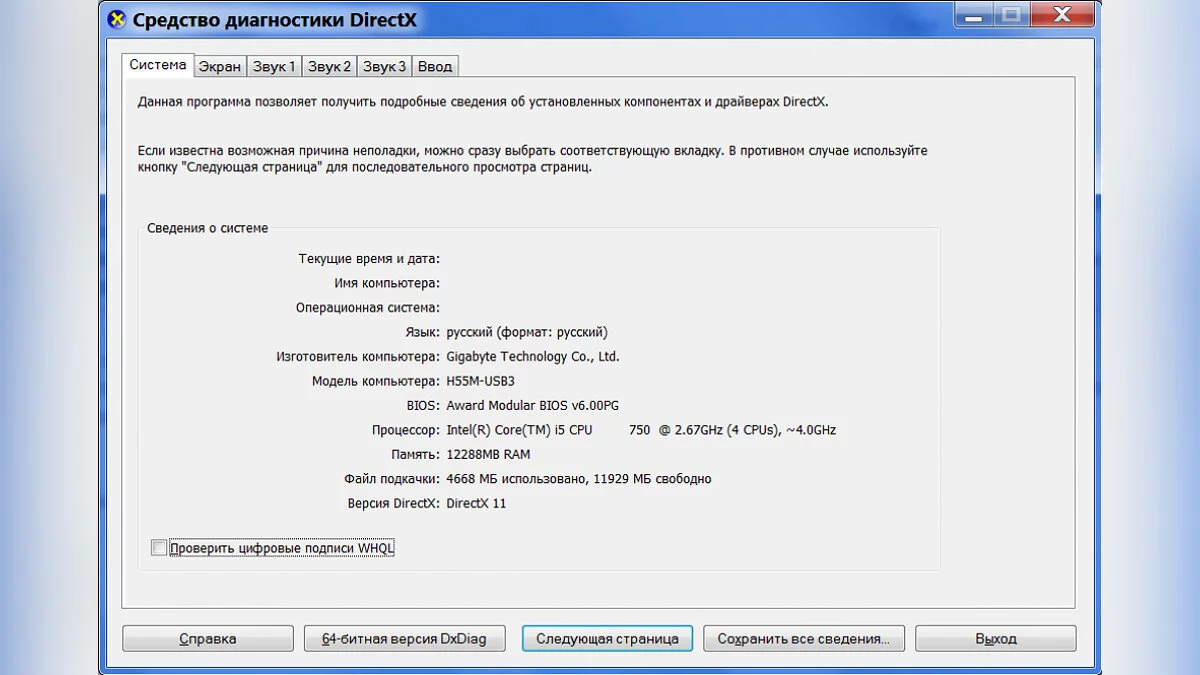The height and width of the screenshot is (675, 1200).
Task: Click the 'DirectX 11' version value
Action: pyautogui.click(x=476, y=503)
